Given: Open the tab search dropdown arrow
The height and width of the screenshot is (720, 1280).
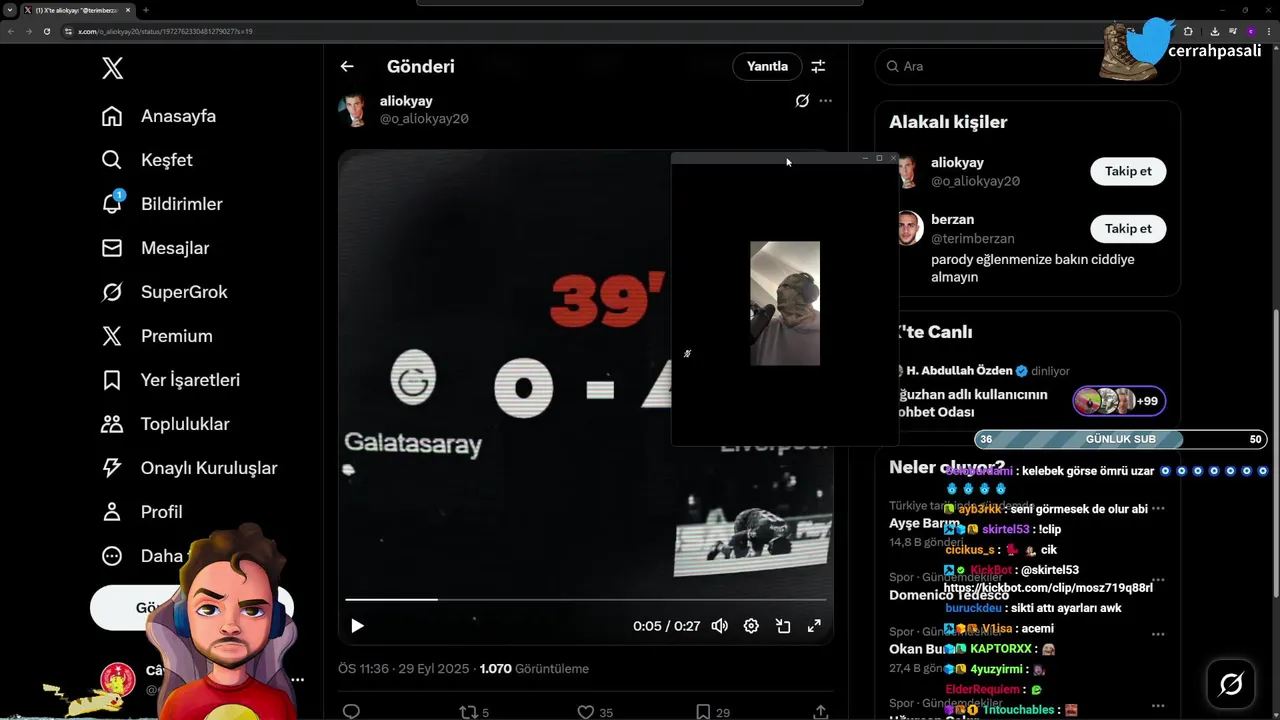Looking at the screenshot, I should (x=9, y=10).
